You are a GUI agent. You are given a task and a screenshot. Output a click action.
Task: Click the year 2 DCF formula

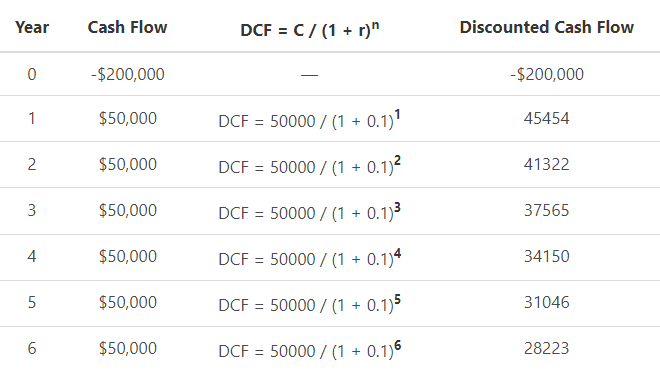tap(309, 166)
